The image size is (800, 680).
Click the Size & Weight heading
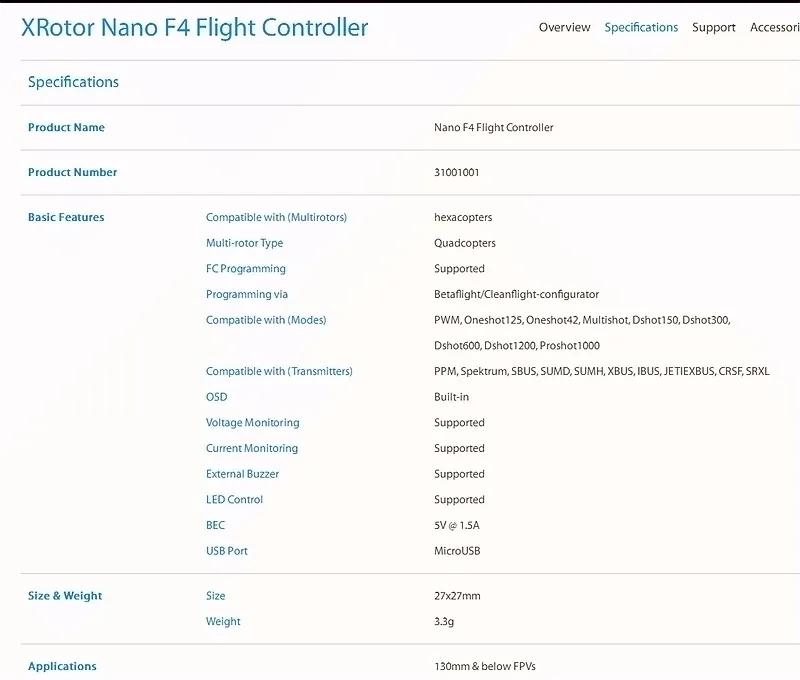[x=65, y=596]
